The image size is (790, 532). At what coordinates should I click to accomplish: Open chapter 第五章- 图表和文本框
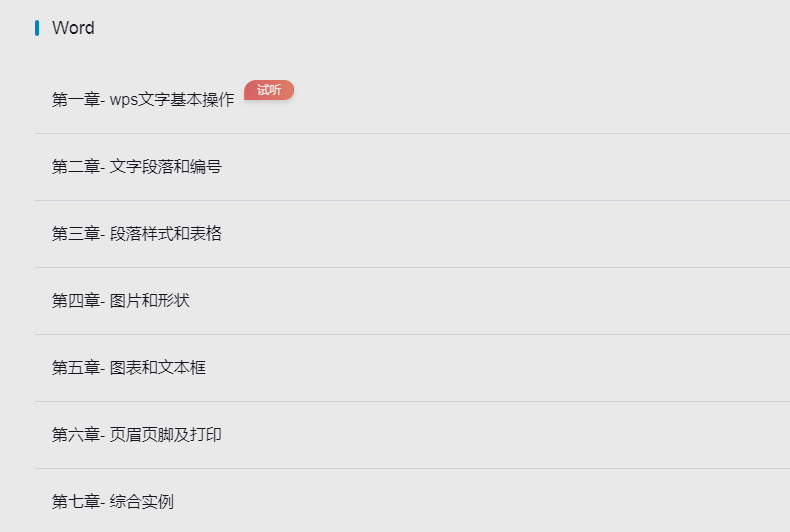click(412, 368)
